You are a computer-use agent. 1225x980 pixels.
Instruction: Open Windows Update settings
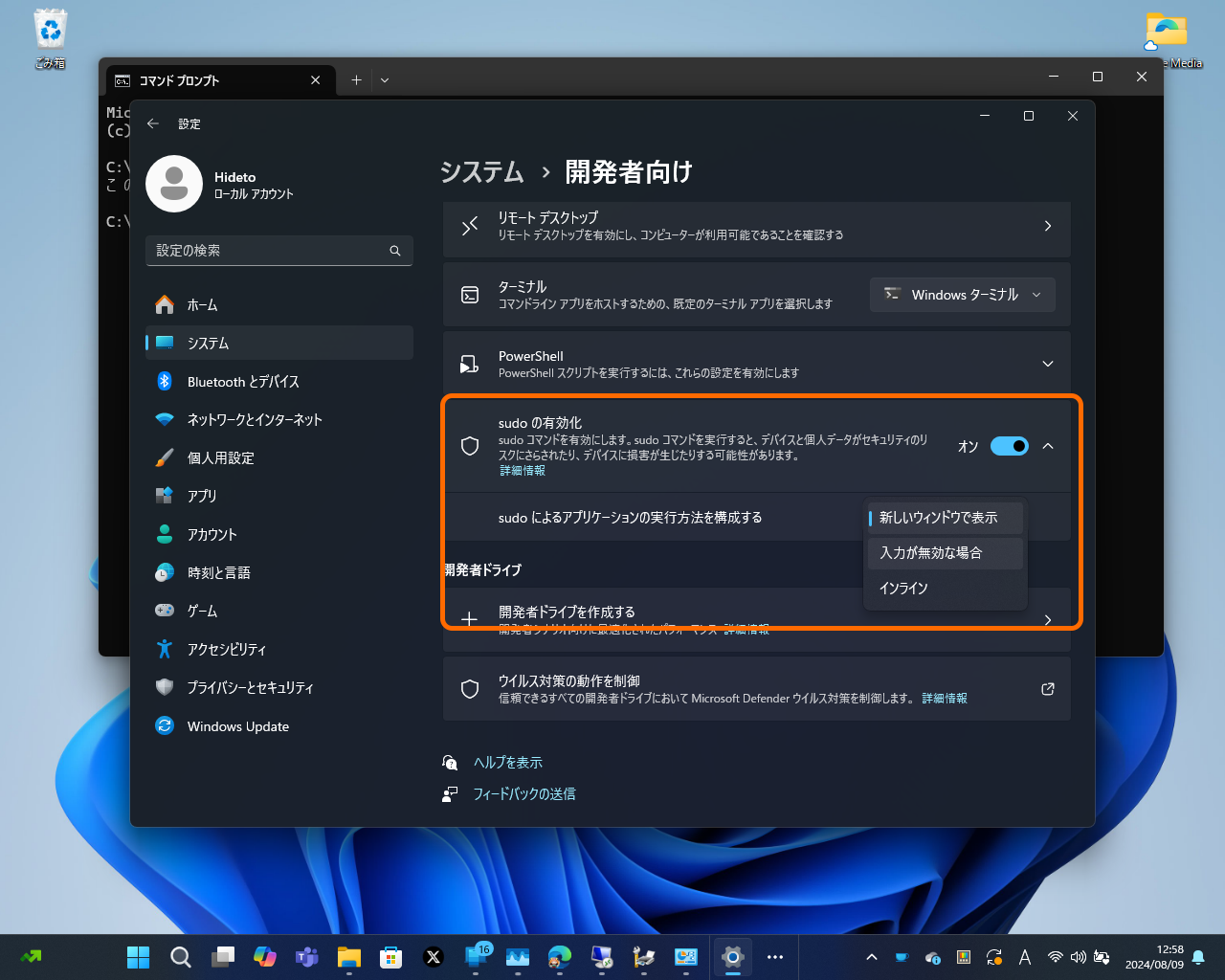[x=237, y=725]
